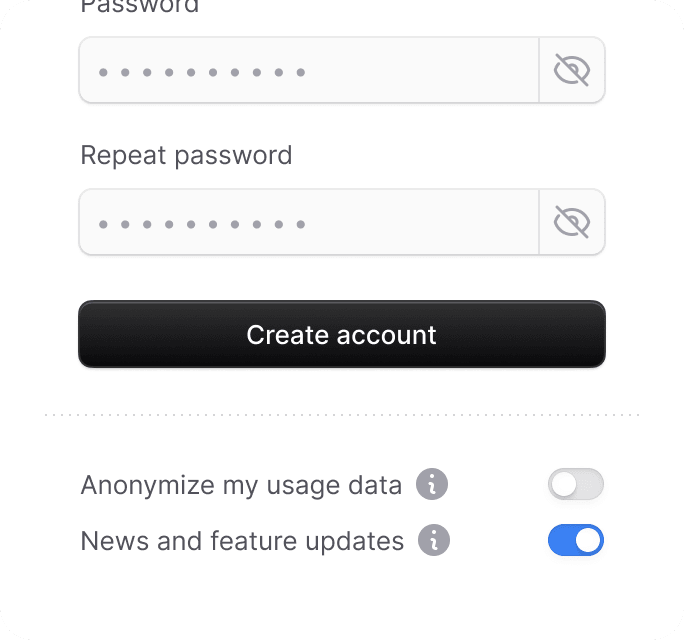Screen dimensions: 684x640
Task: Turn off the blue updates toggle
Action: [x=576, y=540]
